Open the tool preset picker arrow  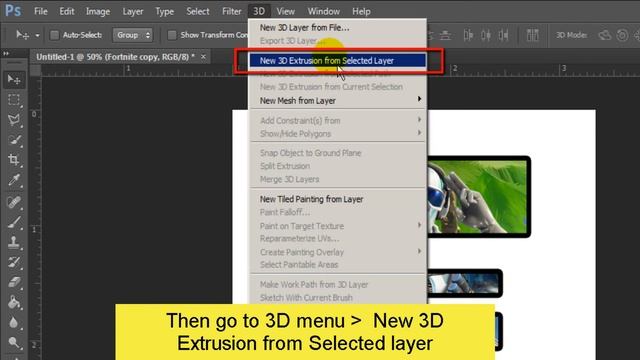37,36
